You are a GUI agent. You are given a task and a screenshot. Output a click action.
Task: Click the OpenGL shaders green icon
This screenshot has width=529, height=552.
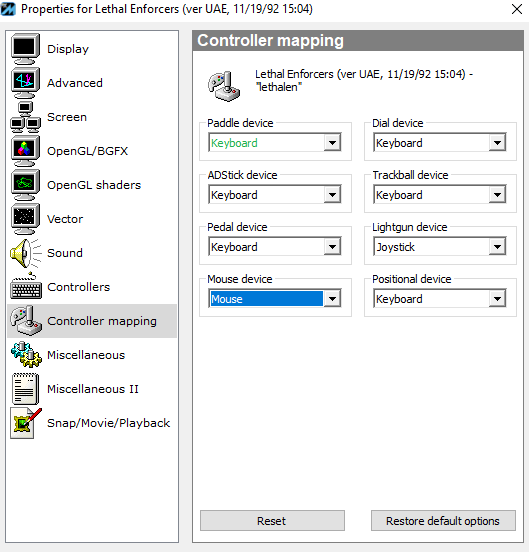point(25,185)
